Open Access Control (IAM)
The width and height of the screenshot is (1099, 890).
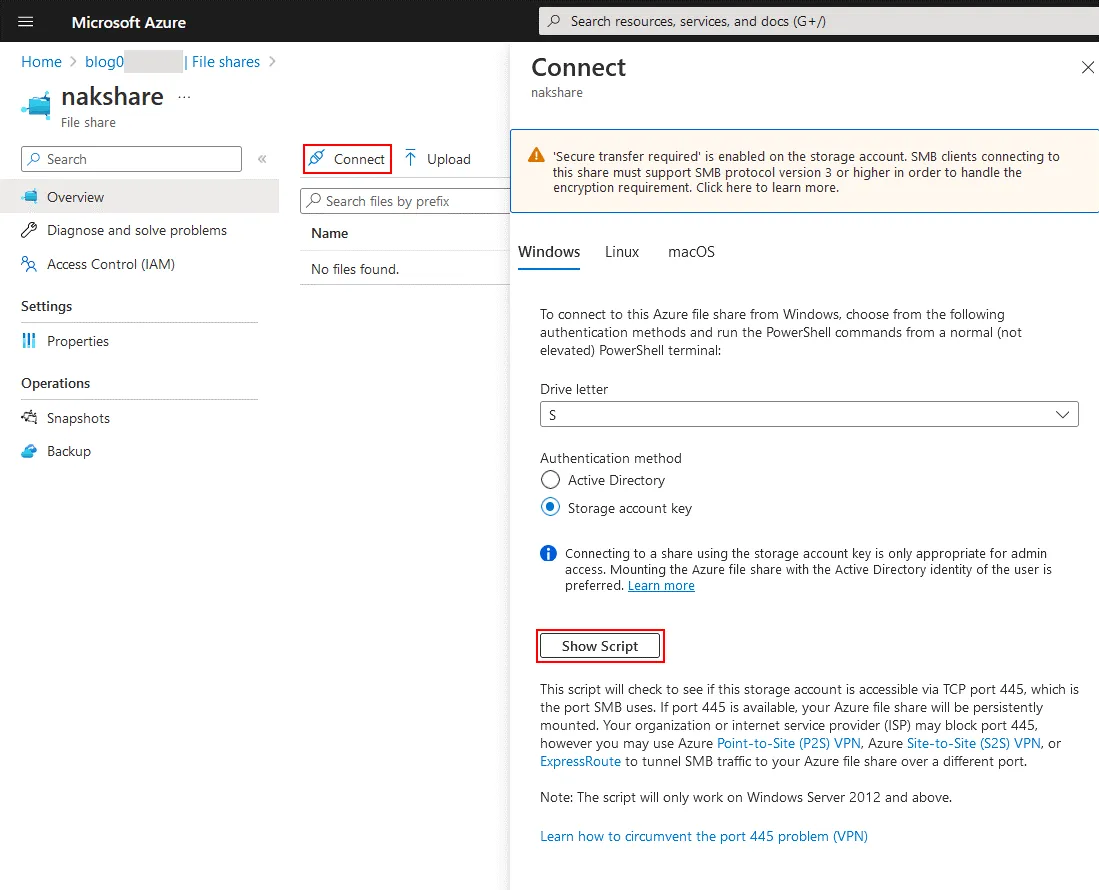point(110,264)
